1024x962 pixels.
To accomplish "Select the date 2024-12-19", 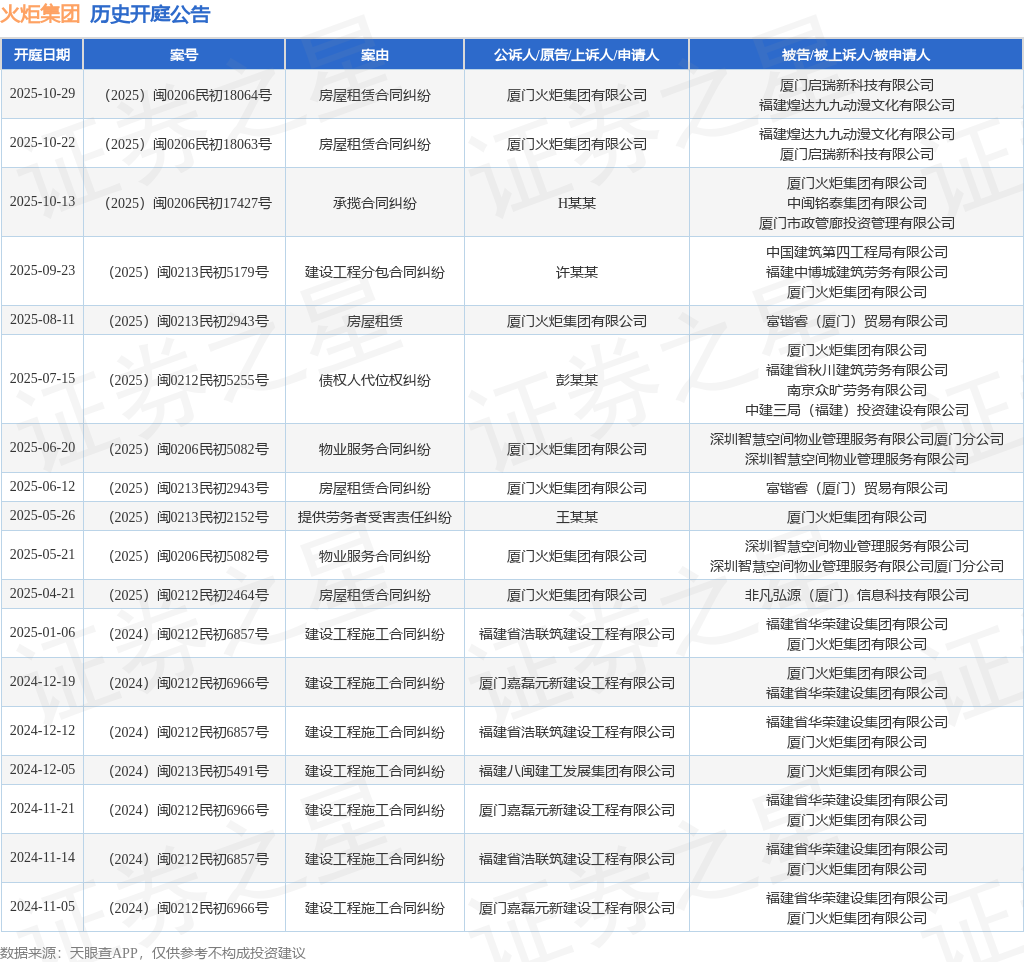I will pos(42,681).
